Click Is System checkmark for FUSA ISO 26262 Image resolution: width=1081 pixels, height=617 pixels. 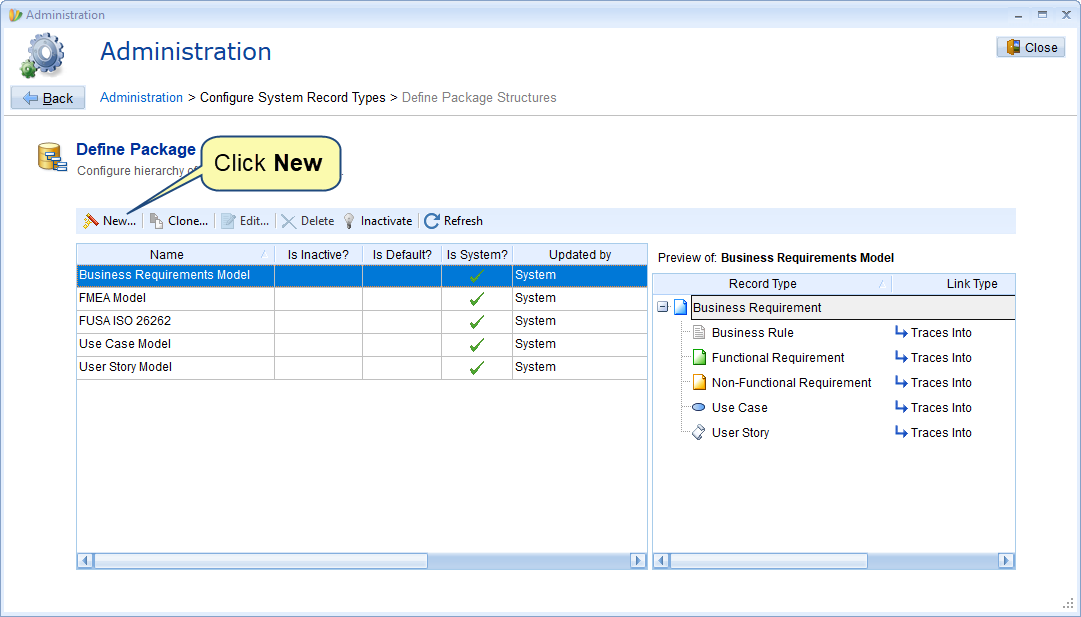[476, 322]
